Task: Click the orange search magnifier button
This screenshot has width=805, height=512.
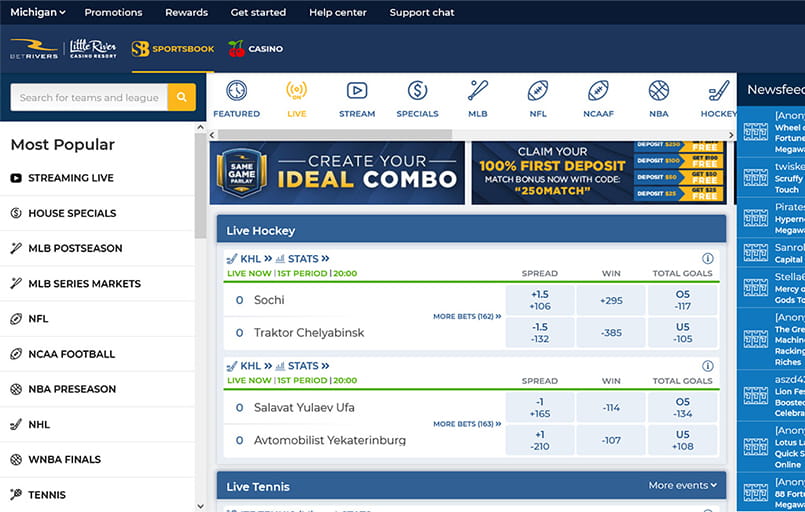Action: (x=181, y=97)
